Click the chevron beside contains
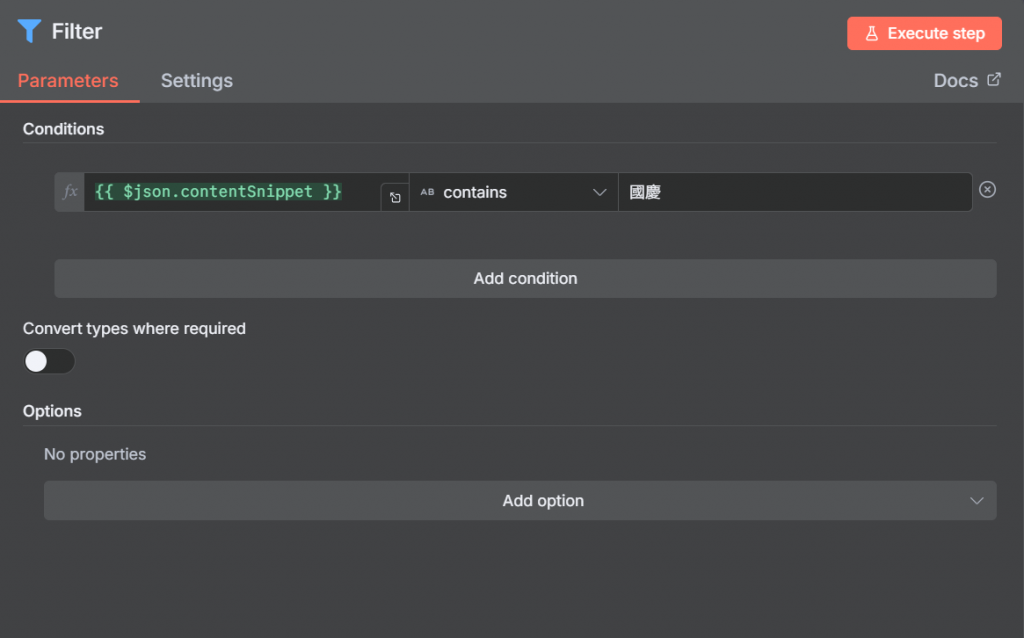Image resolution: width=1024 pixels, height=638 pixels. pyautogui.click(x=599, y=192)
